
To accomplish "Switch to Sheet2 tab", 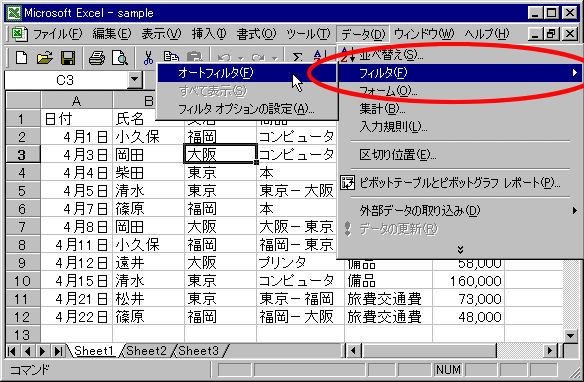I will click(x=146, y=351).
